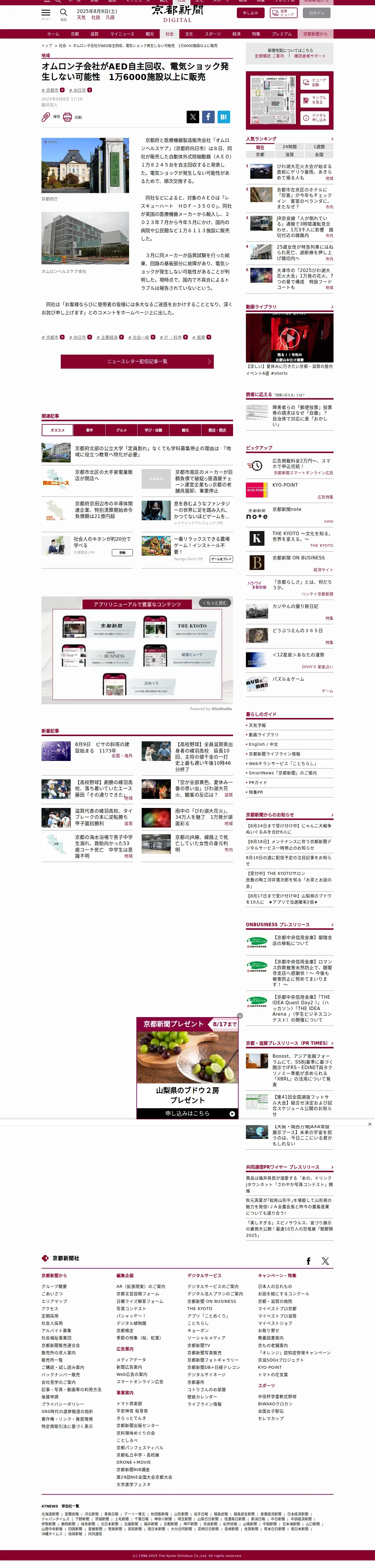
Task: Open 定期購読 ご案内 link
Action: tap(269, 56)
